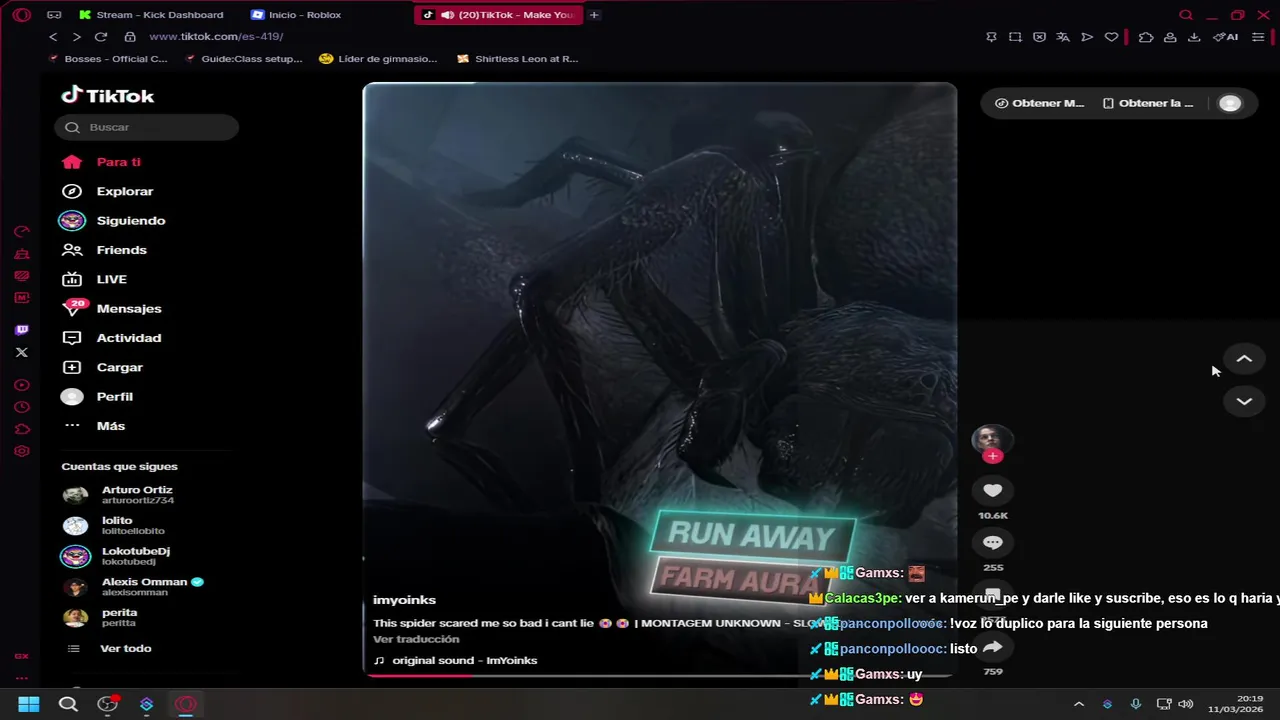Open X in the Opera sidebar
1280x720 pixels.
coord(22,352)
